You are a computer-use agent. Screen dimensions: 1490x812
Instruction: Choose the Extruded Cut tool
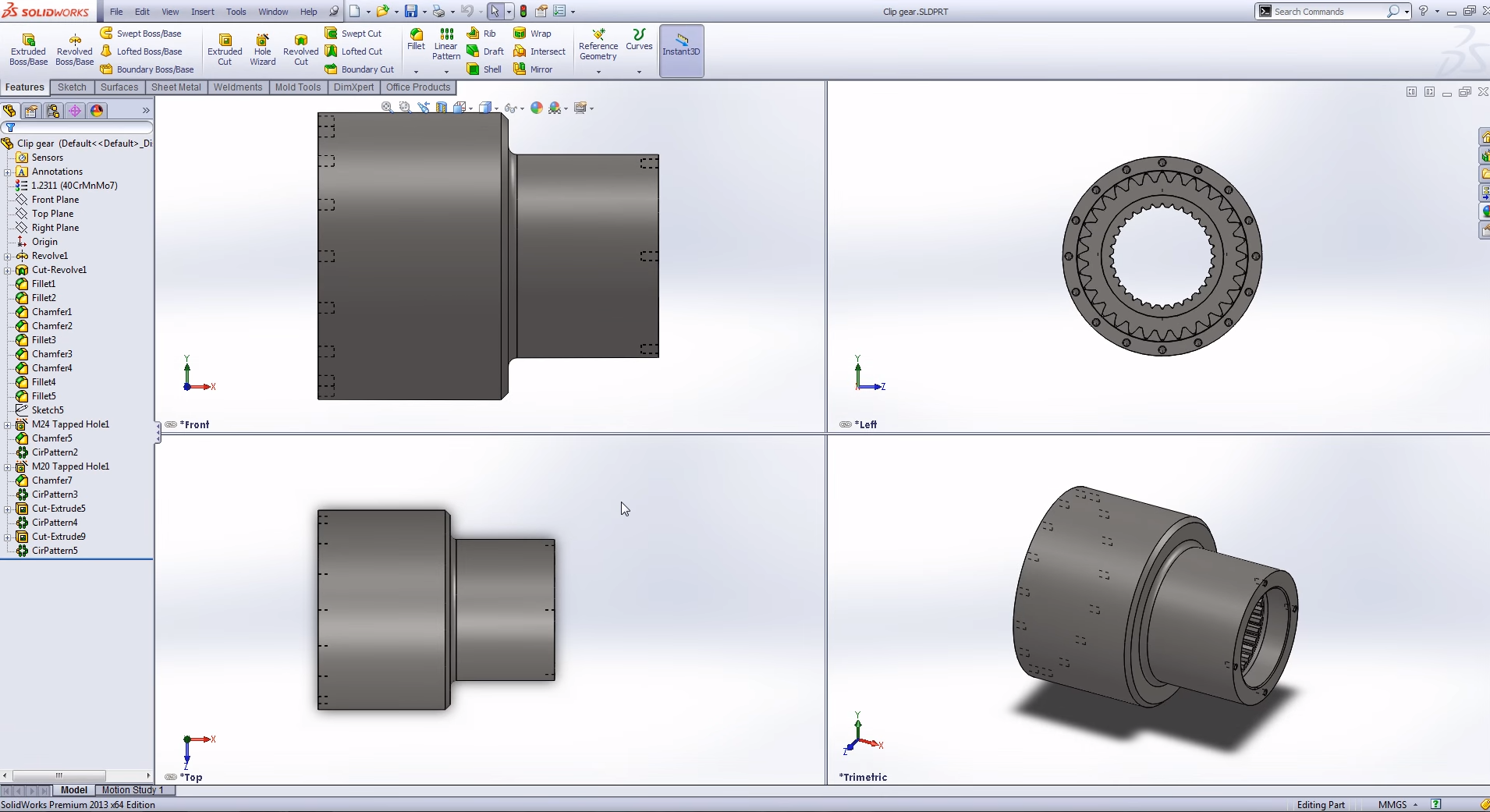point(225,49)
